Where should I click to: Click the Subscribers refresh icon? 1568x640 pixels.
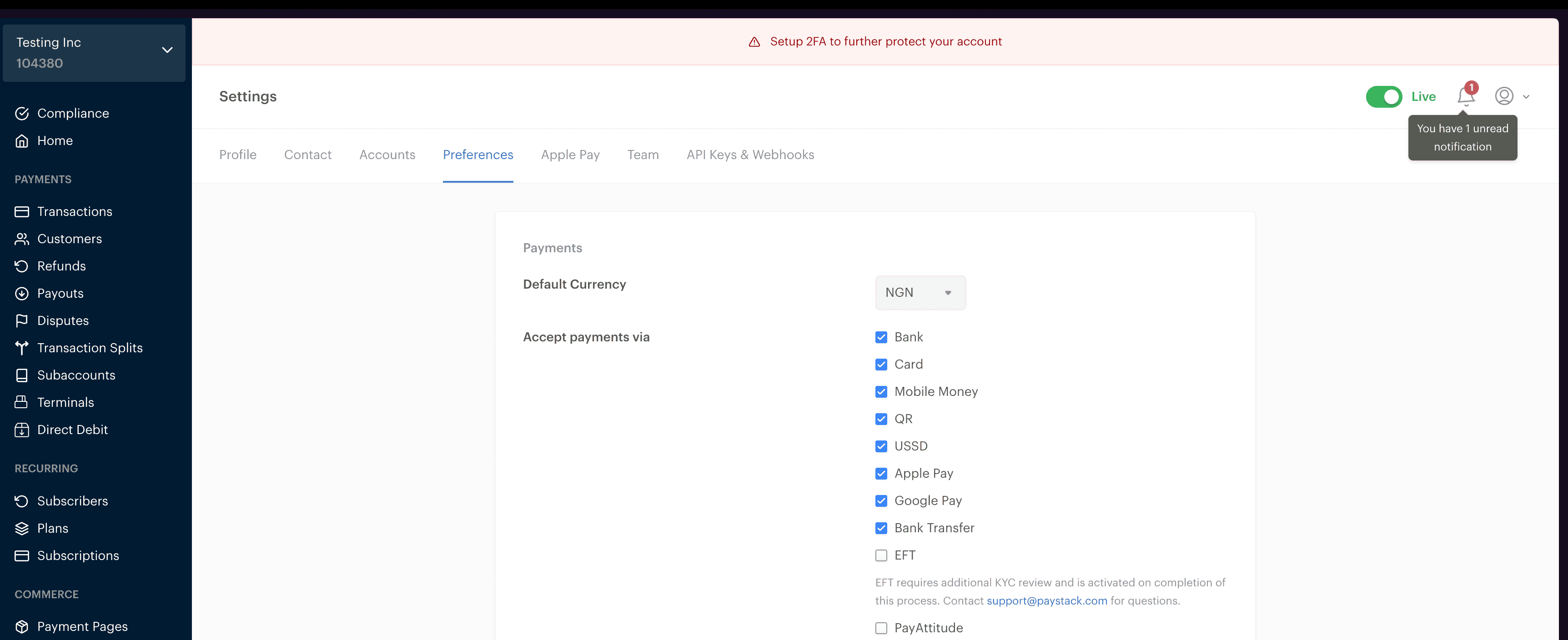point(22,501)
